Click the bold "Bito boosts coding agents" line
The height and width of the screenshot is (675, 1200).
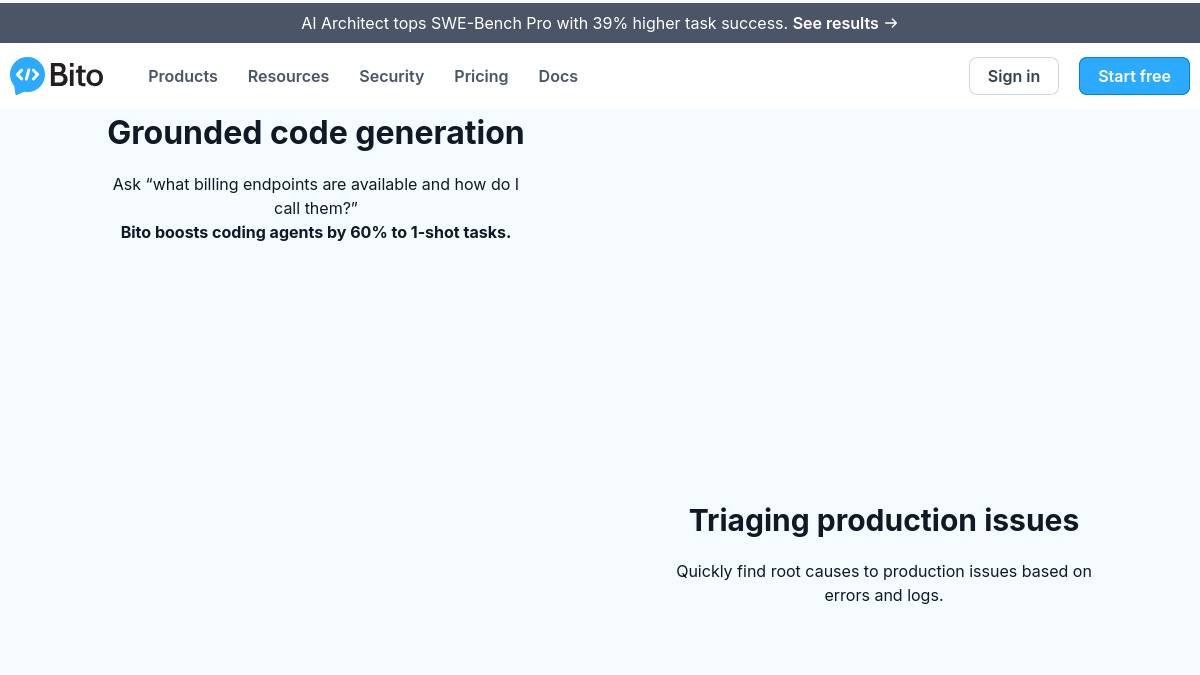coord(315,232)
